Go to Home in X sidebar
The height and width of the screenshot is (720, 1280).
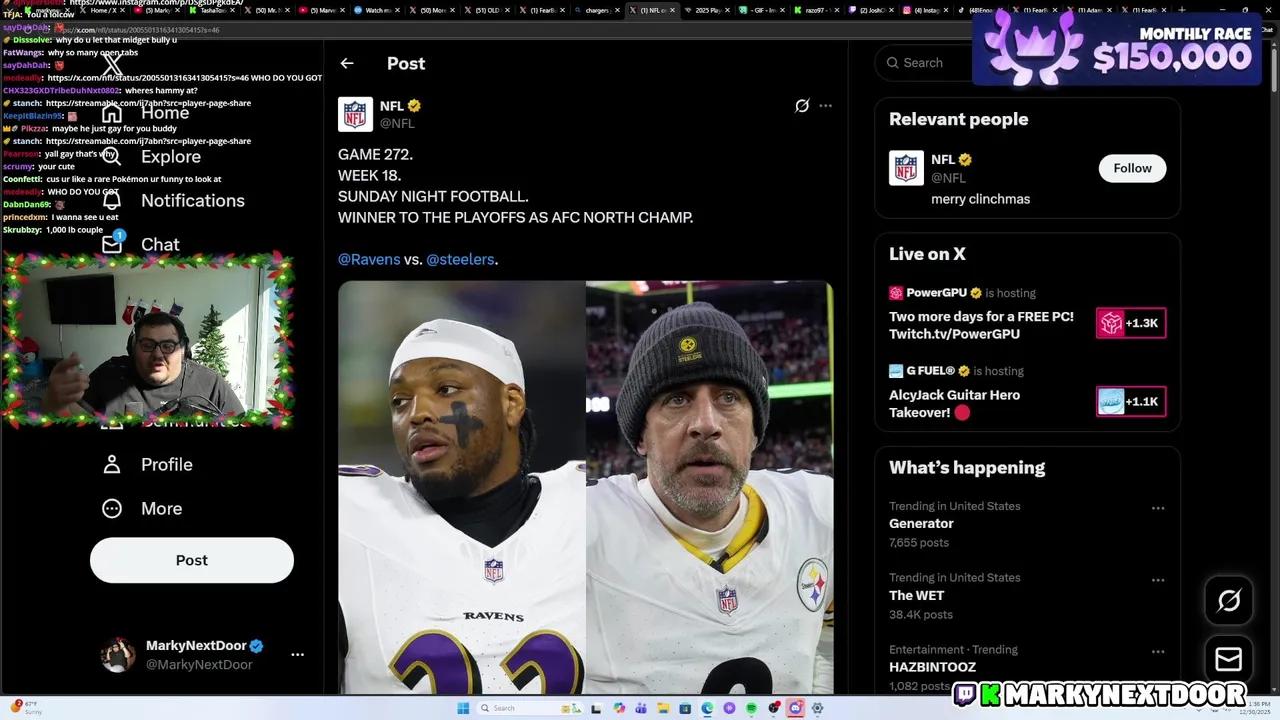(x=165, y=113)
